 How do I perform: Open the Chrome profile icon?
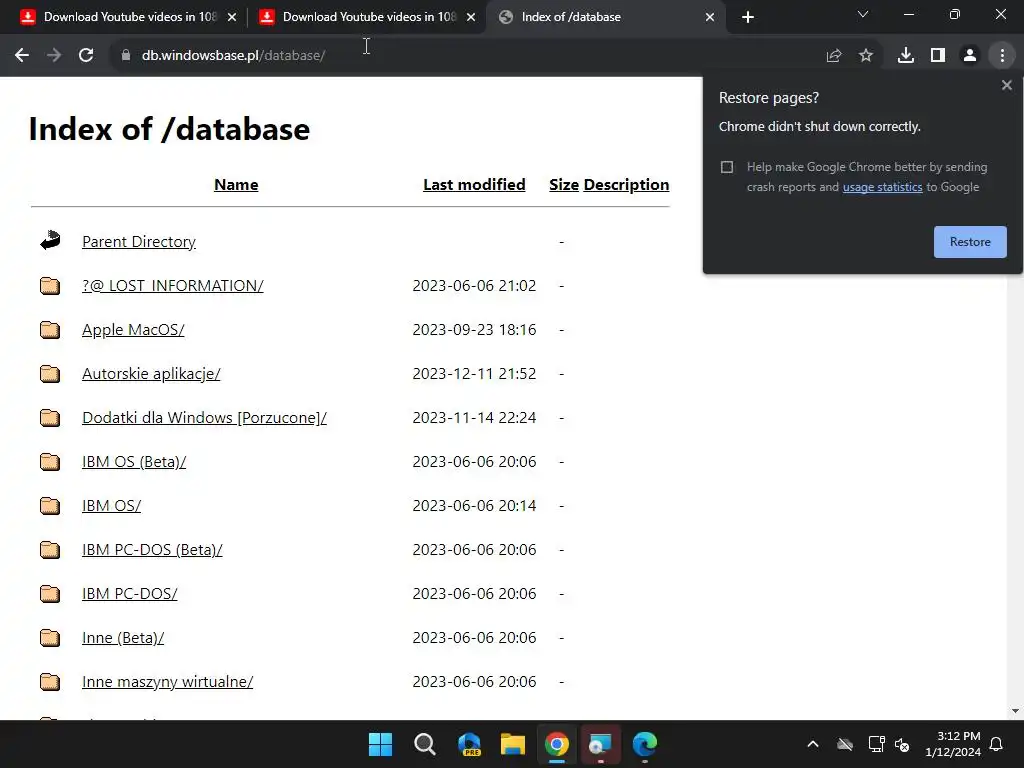(x=970, y=56)
